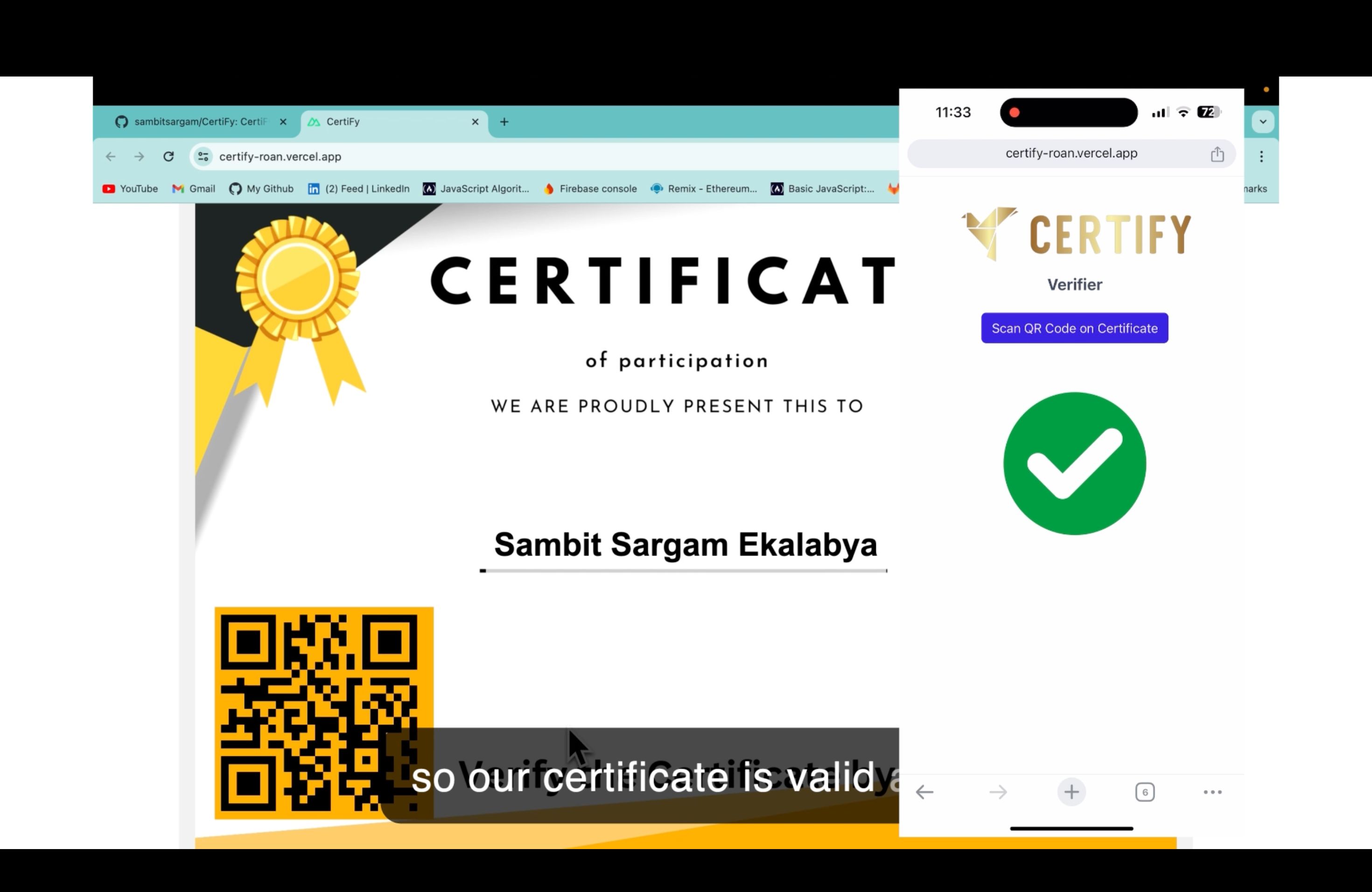Select the sambitsargam/CertiFy GitHub tab
Image resolution: width=1372 pixels, height=892 pixels.
tap(196, 121)
